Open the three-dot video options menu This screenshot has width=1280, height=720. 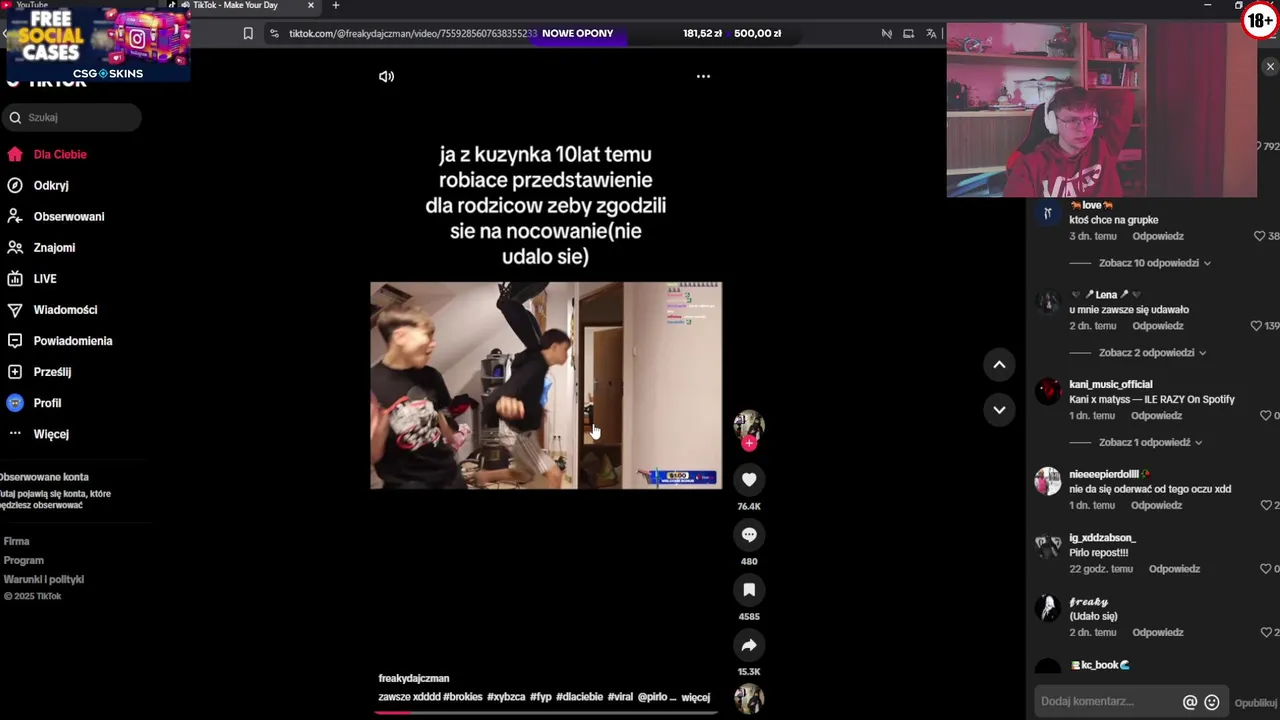(x=703, y=76)
